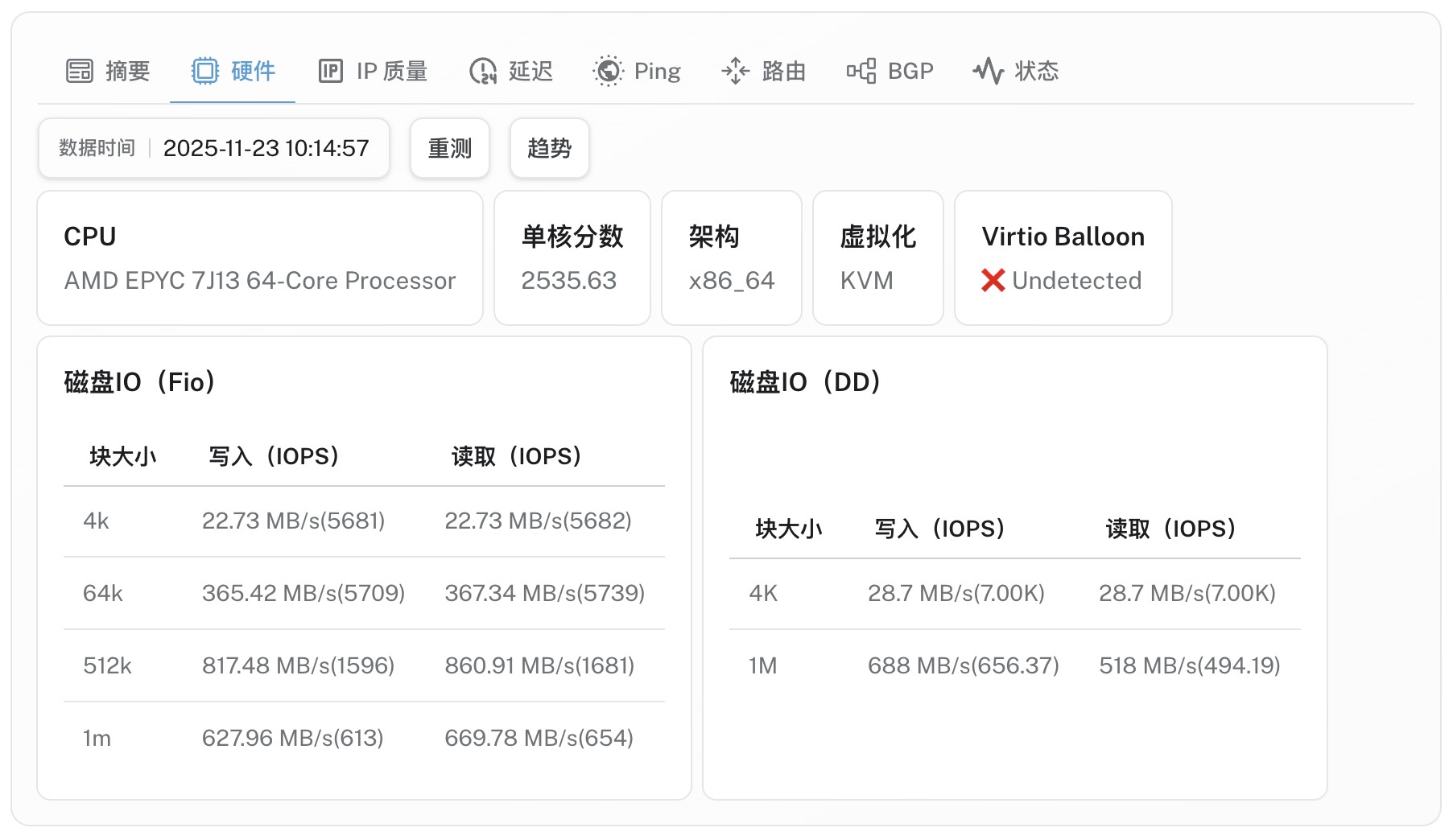This screenshot has height=840, width=1449.
Task: Click the latency (延迟) clock icon
Action: coord(483,72)
